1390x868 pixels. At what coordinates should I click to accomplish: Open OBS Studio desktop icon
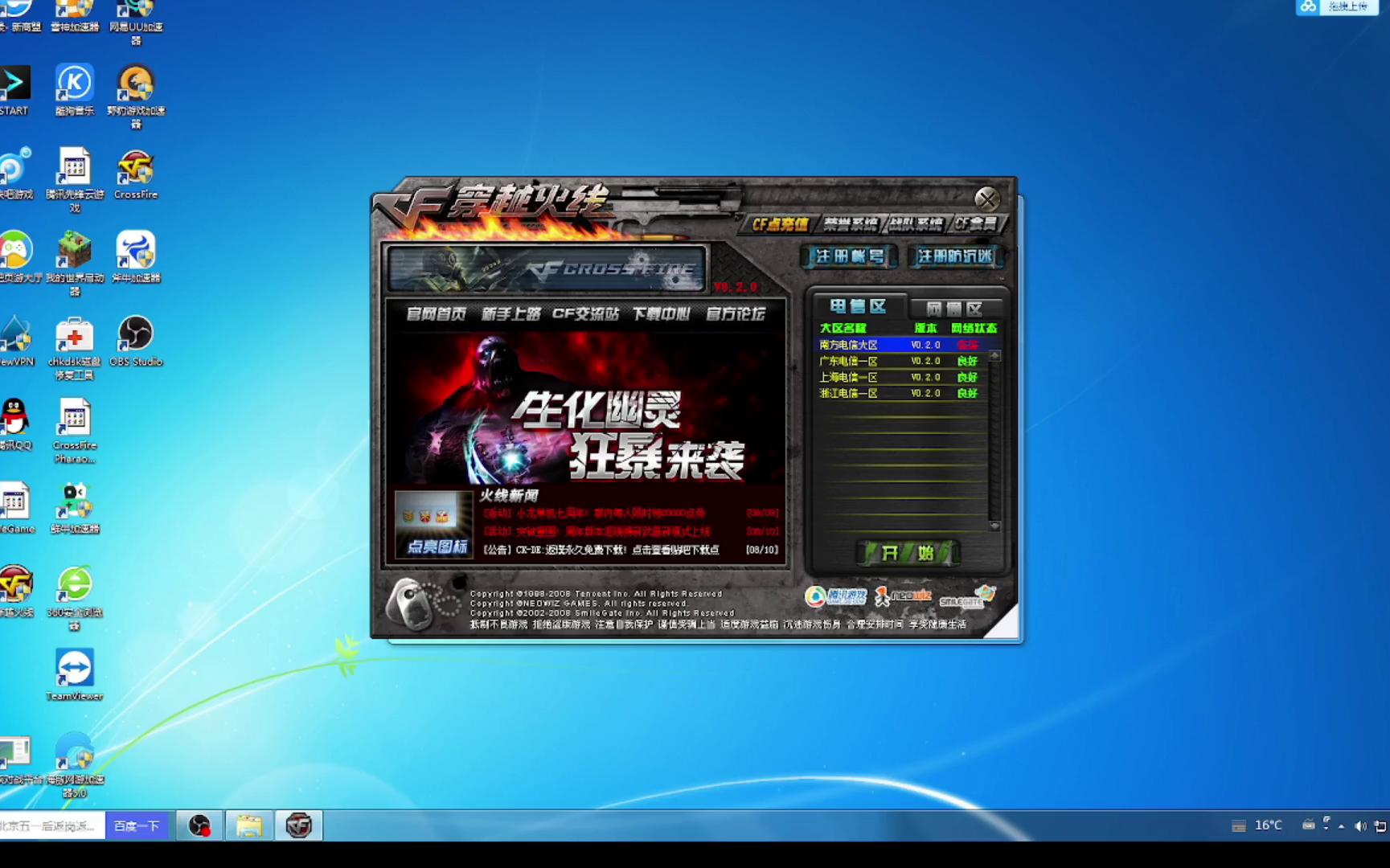[x=136, y=341]
